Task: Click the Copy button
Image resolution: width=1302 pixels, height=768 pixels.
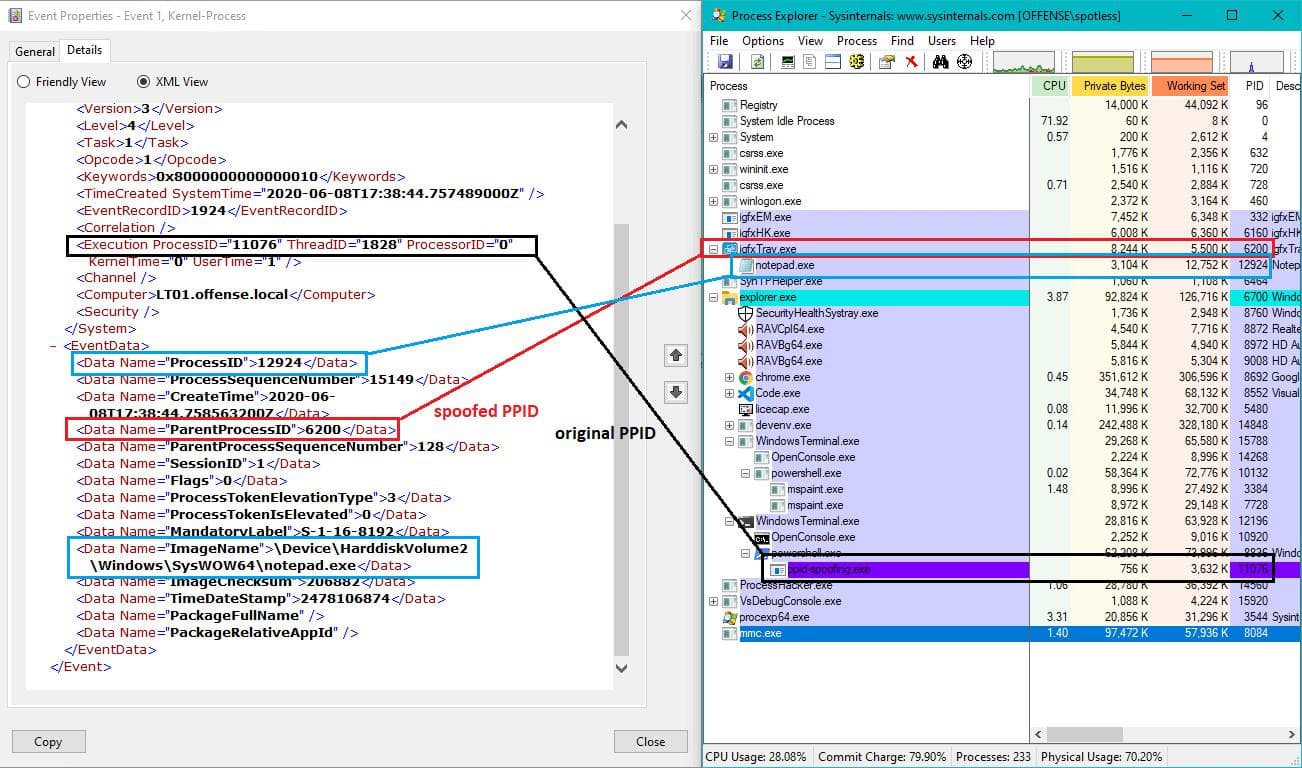Action: [48, 741]
